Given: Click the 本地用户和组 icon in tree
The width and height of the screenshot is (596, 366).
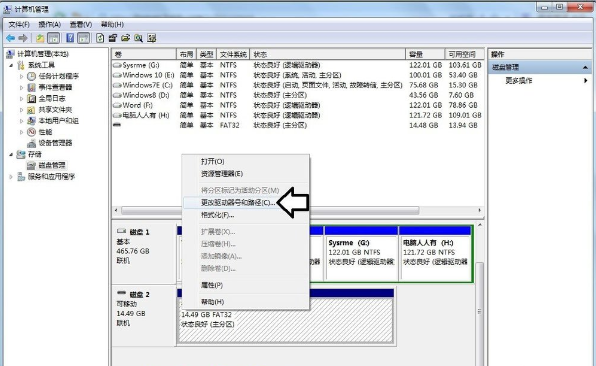Looking at the screenshot, I should pos(32,120).
